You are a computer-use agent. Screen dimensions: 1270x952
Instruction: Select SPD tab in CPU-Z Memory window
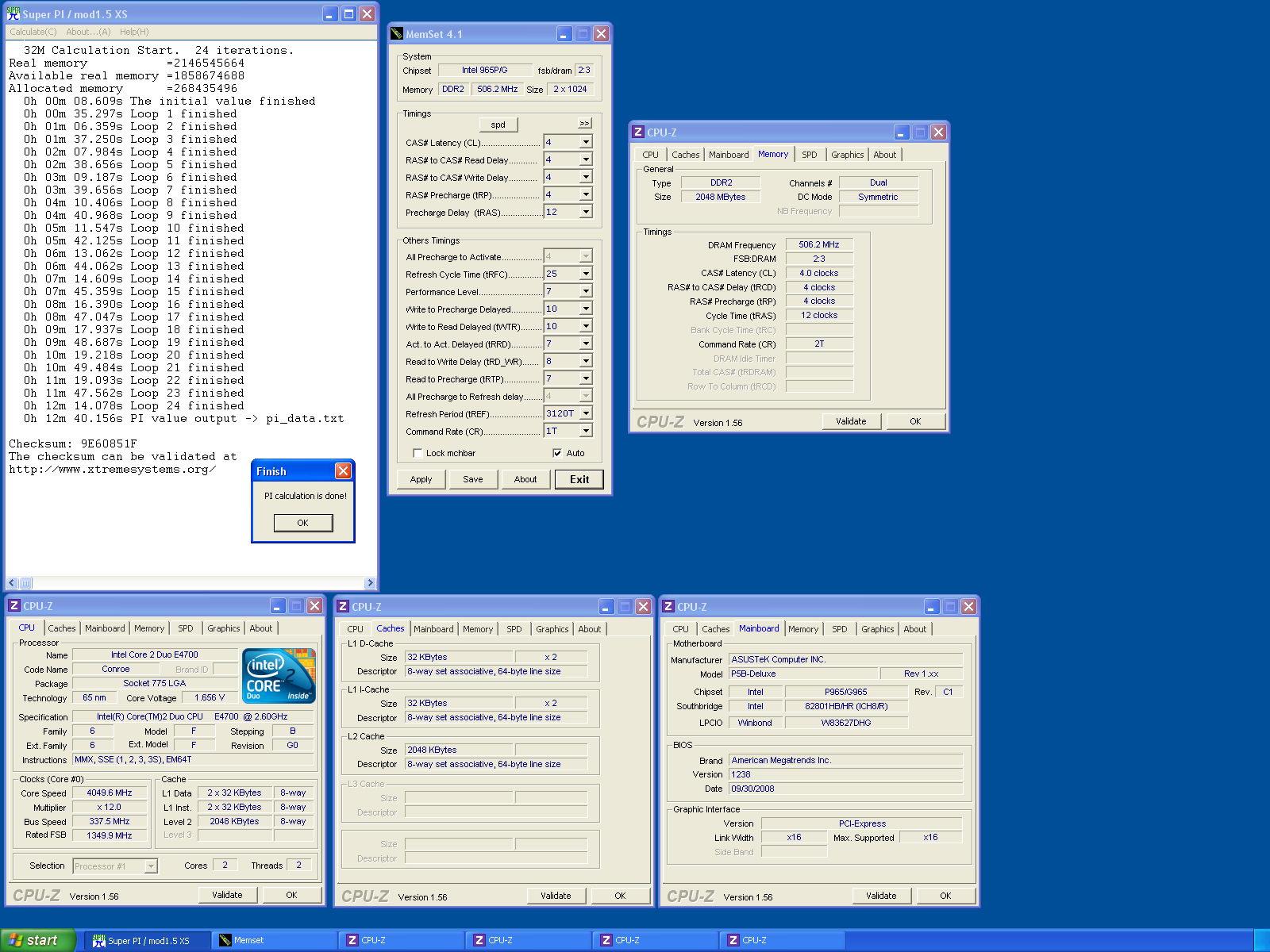(809, 155)
